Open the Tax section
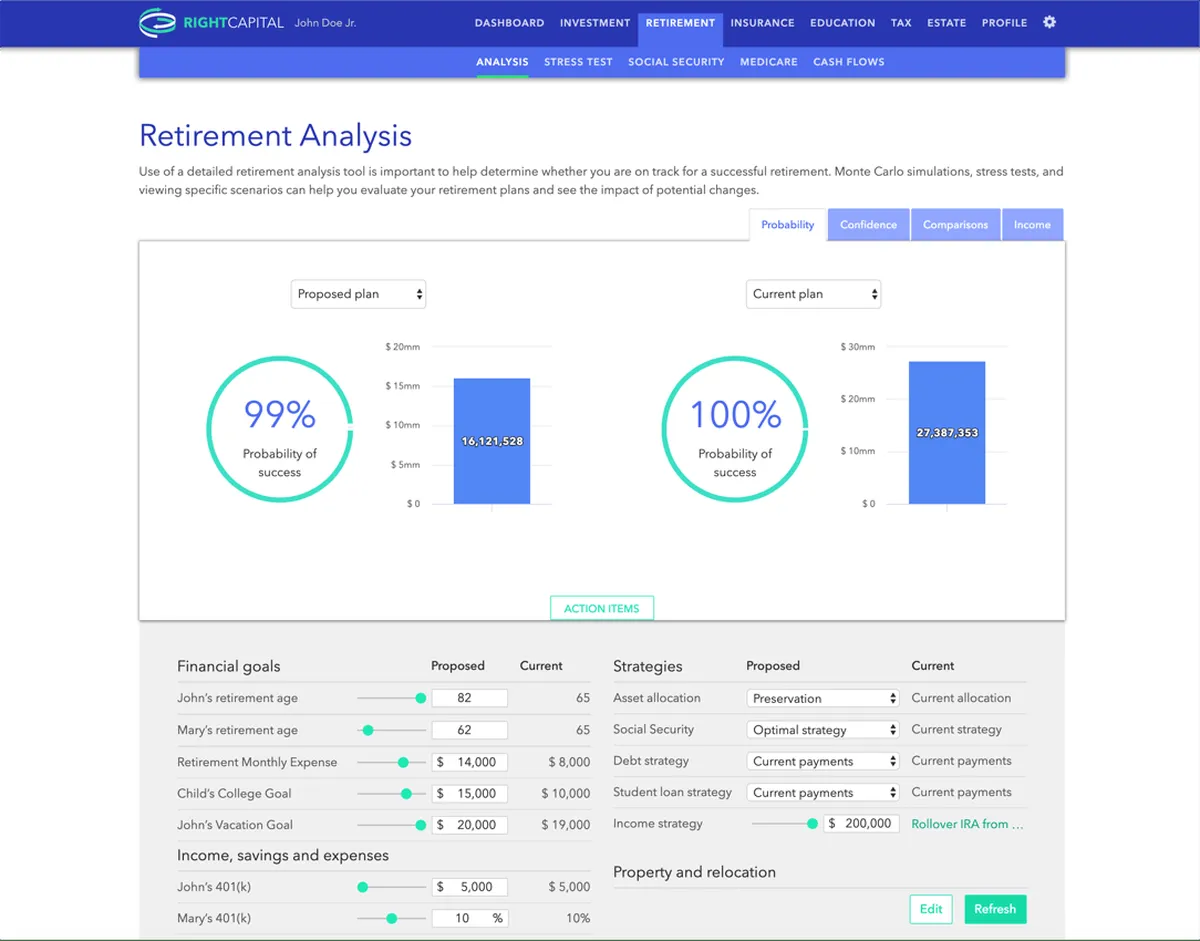Viewport: 1200px width, 941px height. (901, 23)
